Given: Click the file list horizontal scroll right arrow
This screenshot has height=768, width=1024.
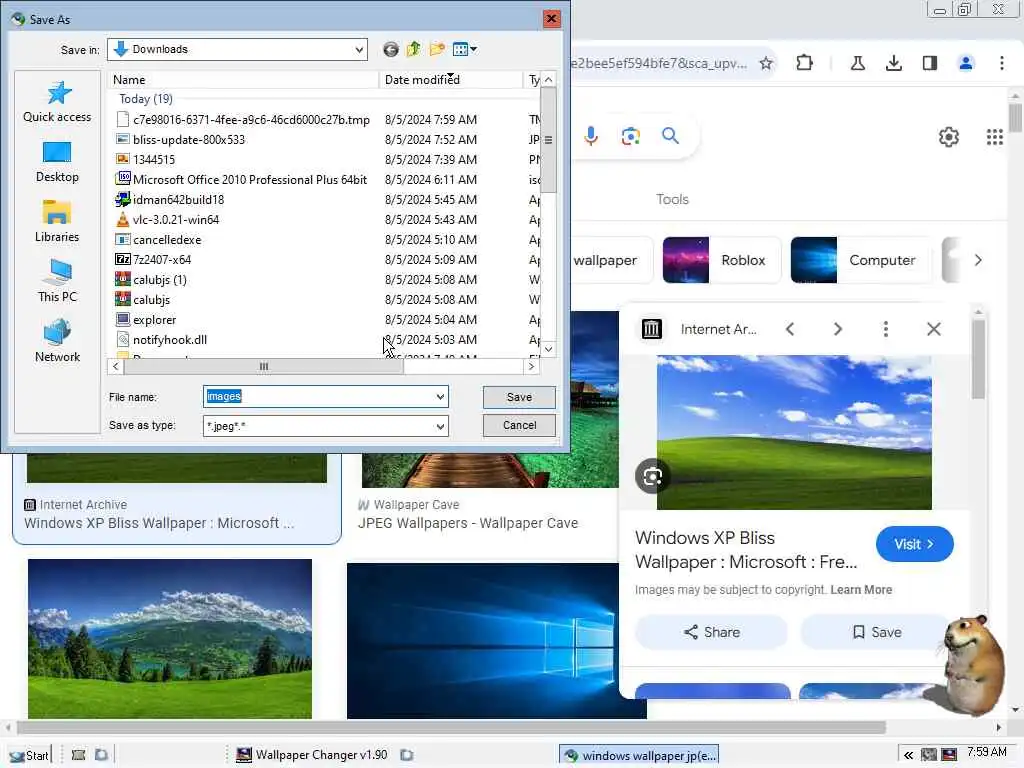Looking at the screenshot, I should (x=532, y=366).
